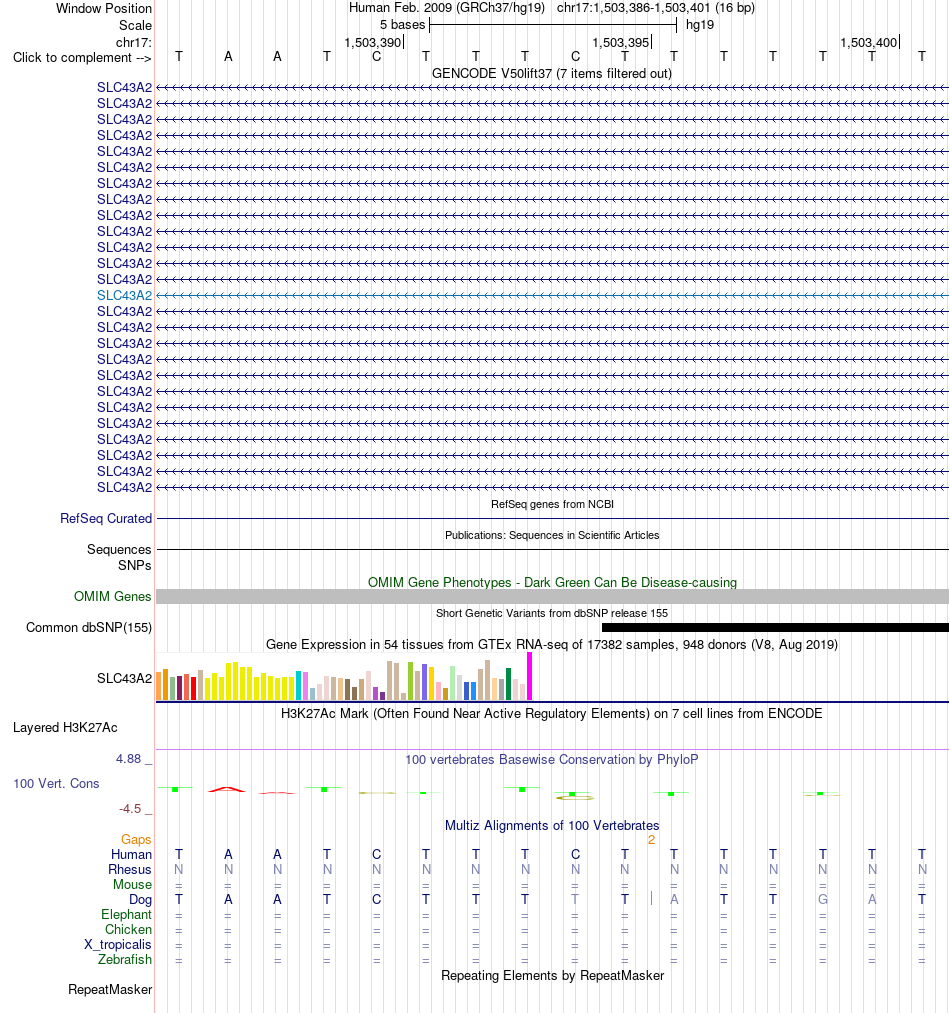Click the orange insertion bar in the Dog row

651,899
